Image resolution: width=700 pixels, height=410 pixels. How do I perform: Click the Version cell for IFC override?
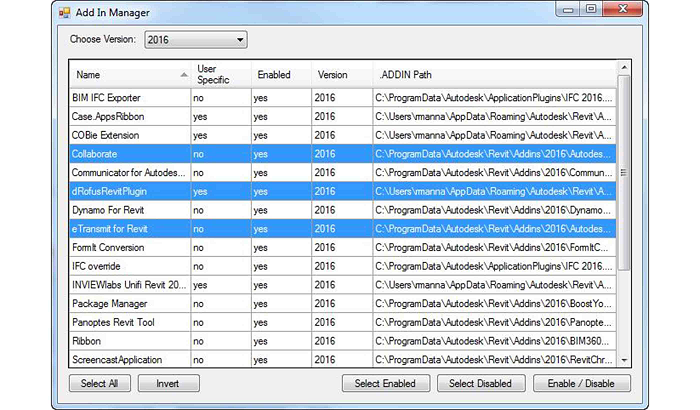(x=342, y=267)
